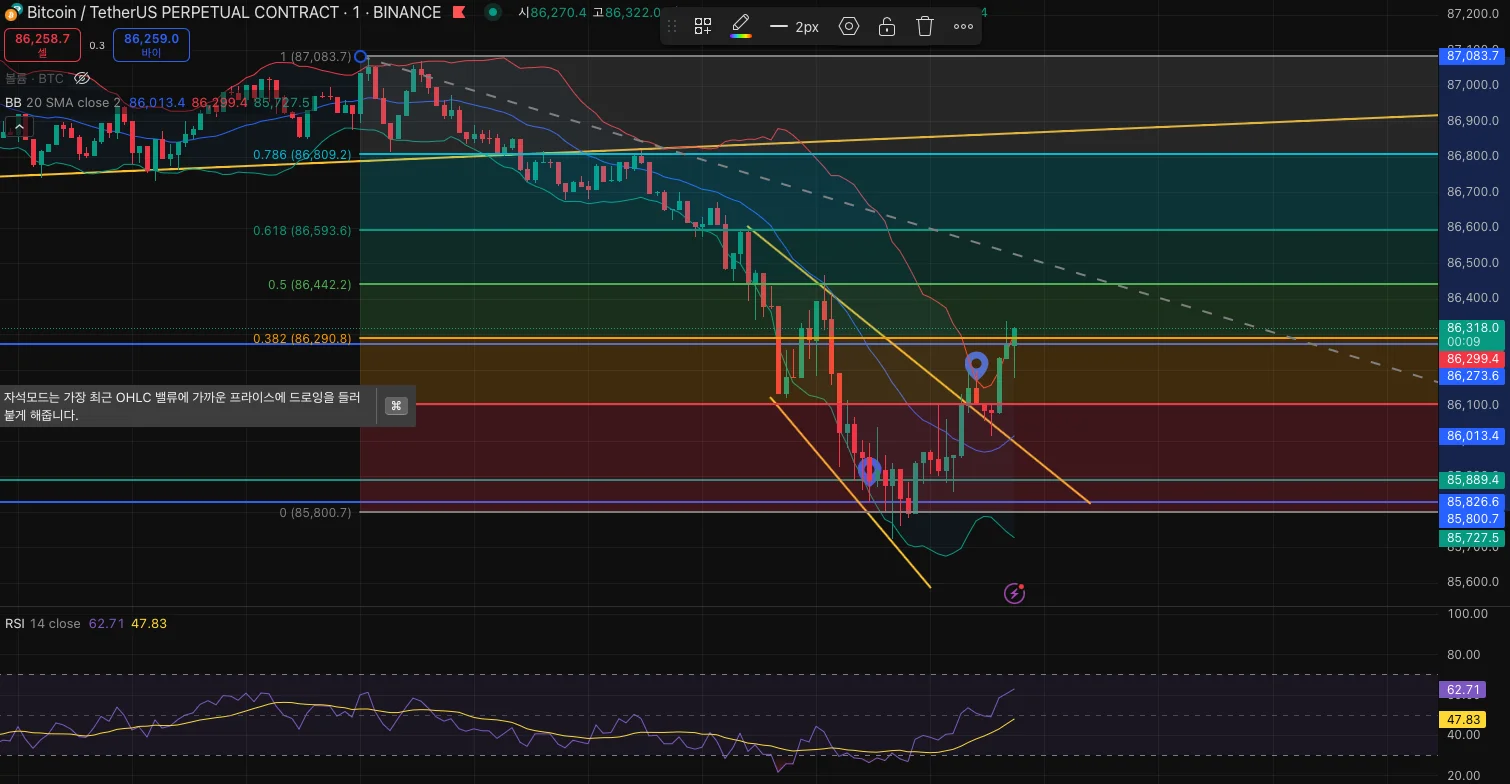The width and height of the screenshot is (1510, 784).
Task: Open drawing settings hexagon icon
Action: point(849,26)
